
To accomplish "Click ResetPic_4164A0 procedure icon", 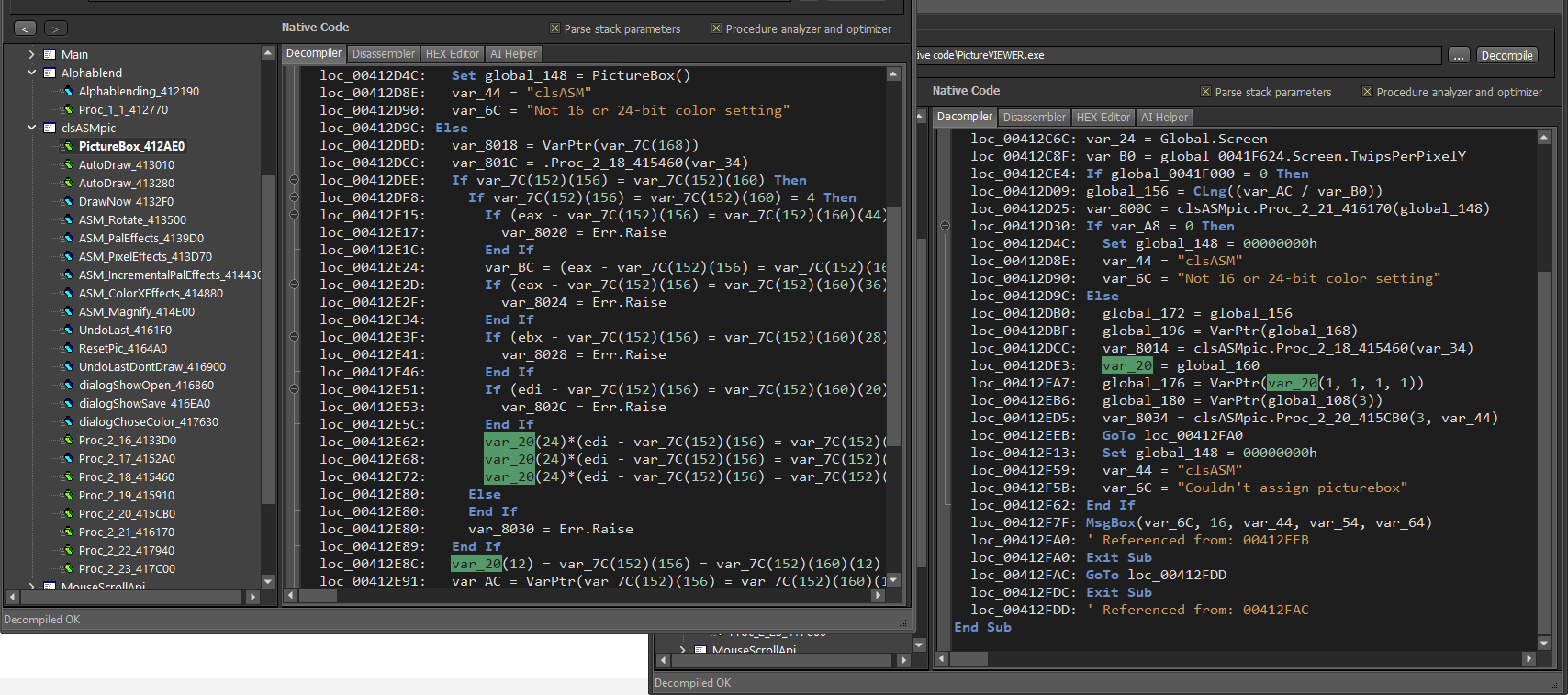I will pyautogui.click(x=67, y=348).
